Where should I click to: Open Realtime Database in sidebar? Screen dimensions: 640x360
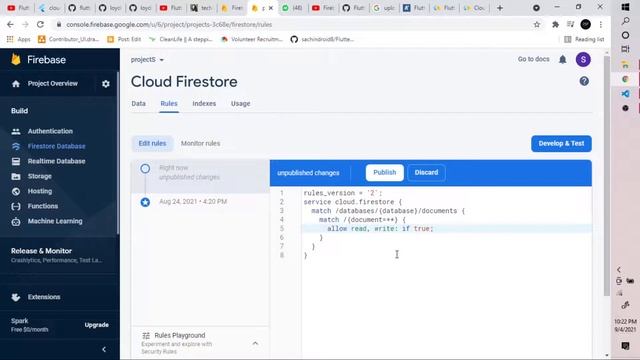coord(56,161)
